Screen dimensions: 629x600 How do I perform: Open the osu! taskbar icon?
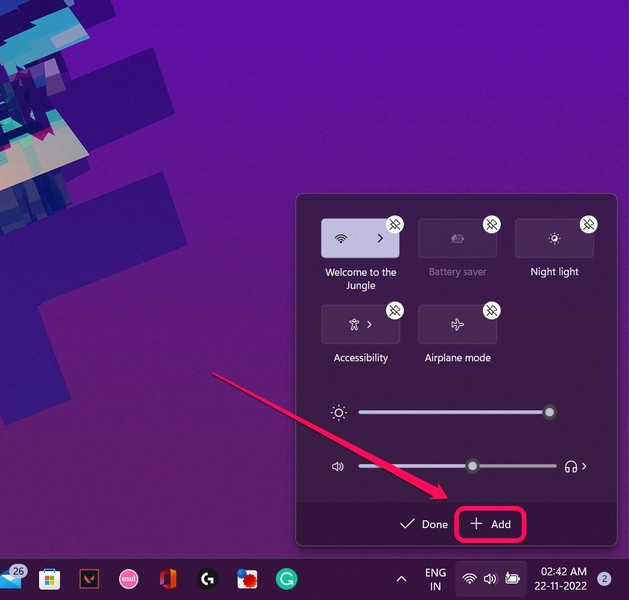click(x=128, y=579)
